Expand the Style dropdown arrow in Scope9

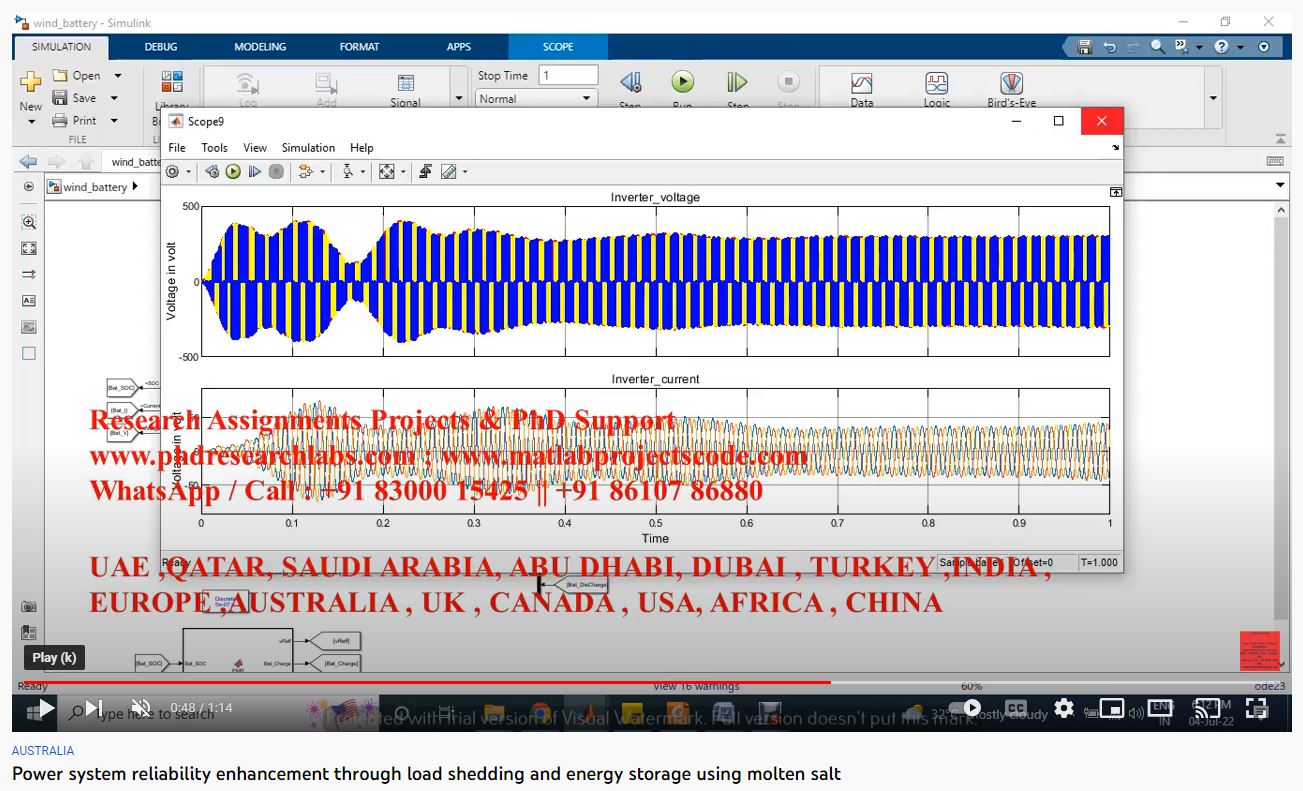pyautogui.click(x=465, y=173)
